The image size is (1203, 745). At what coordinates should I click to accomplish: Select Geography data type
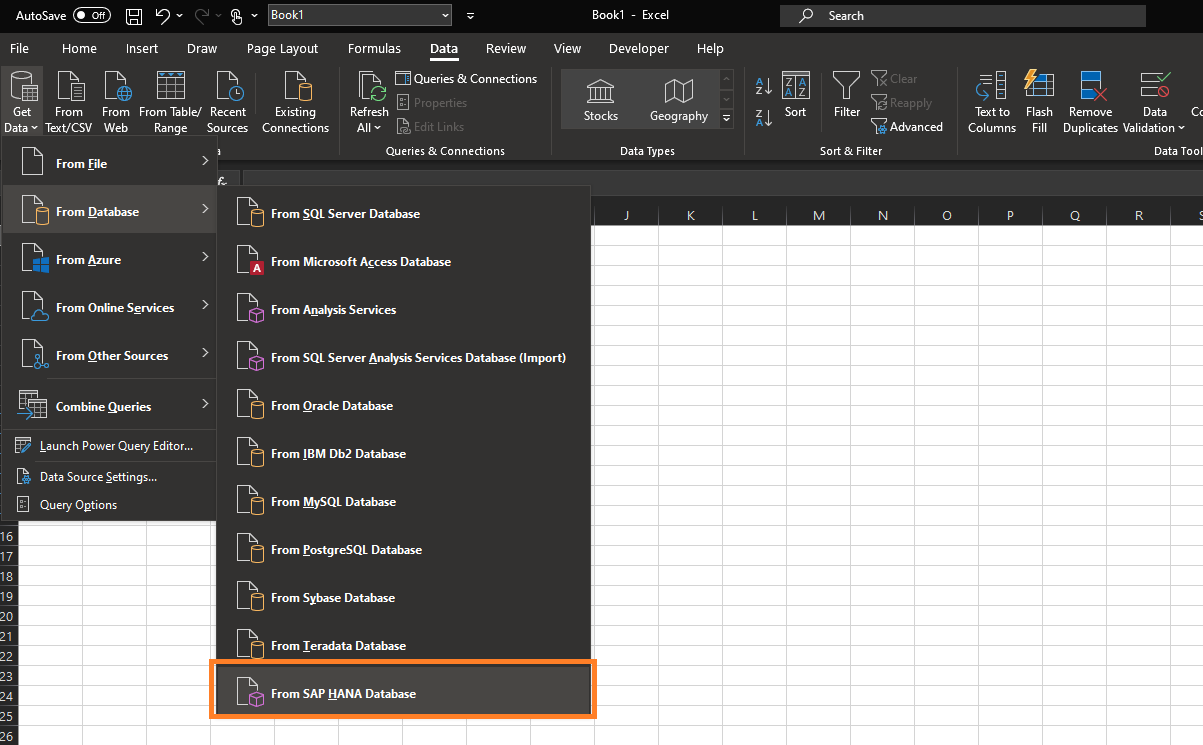point(679,100)
